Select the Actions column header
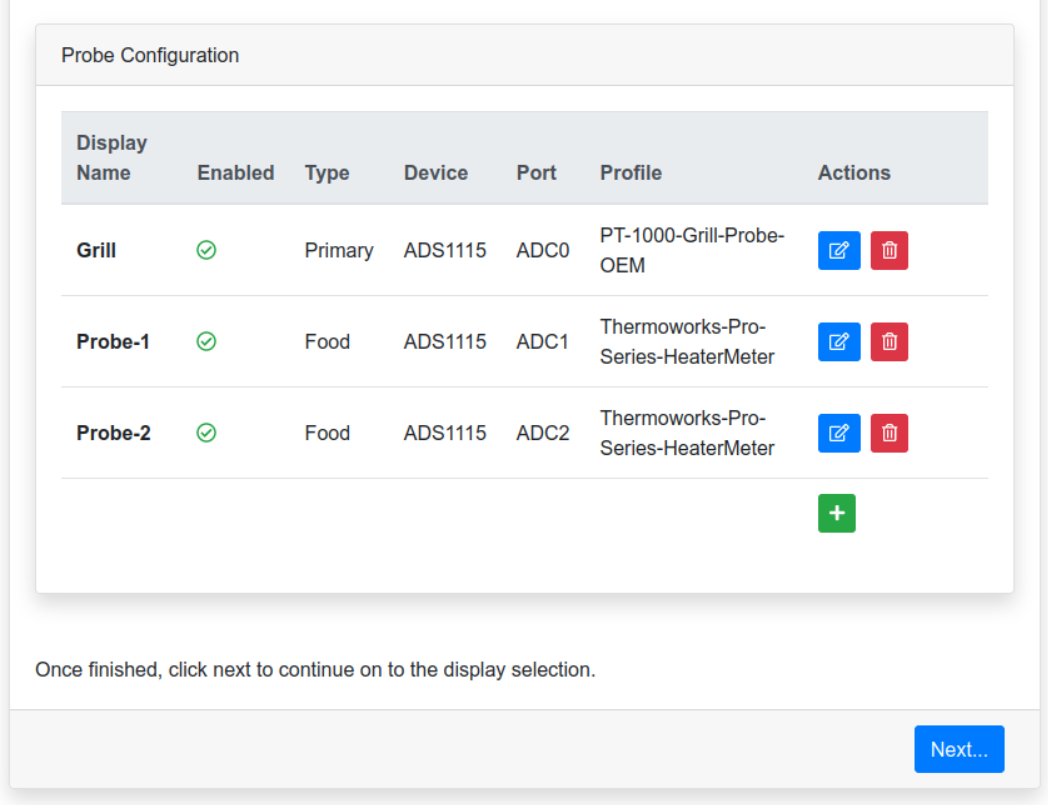Viewport: 1048px width, 805px height. click(x=854, y=173)
